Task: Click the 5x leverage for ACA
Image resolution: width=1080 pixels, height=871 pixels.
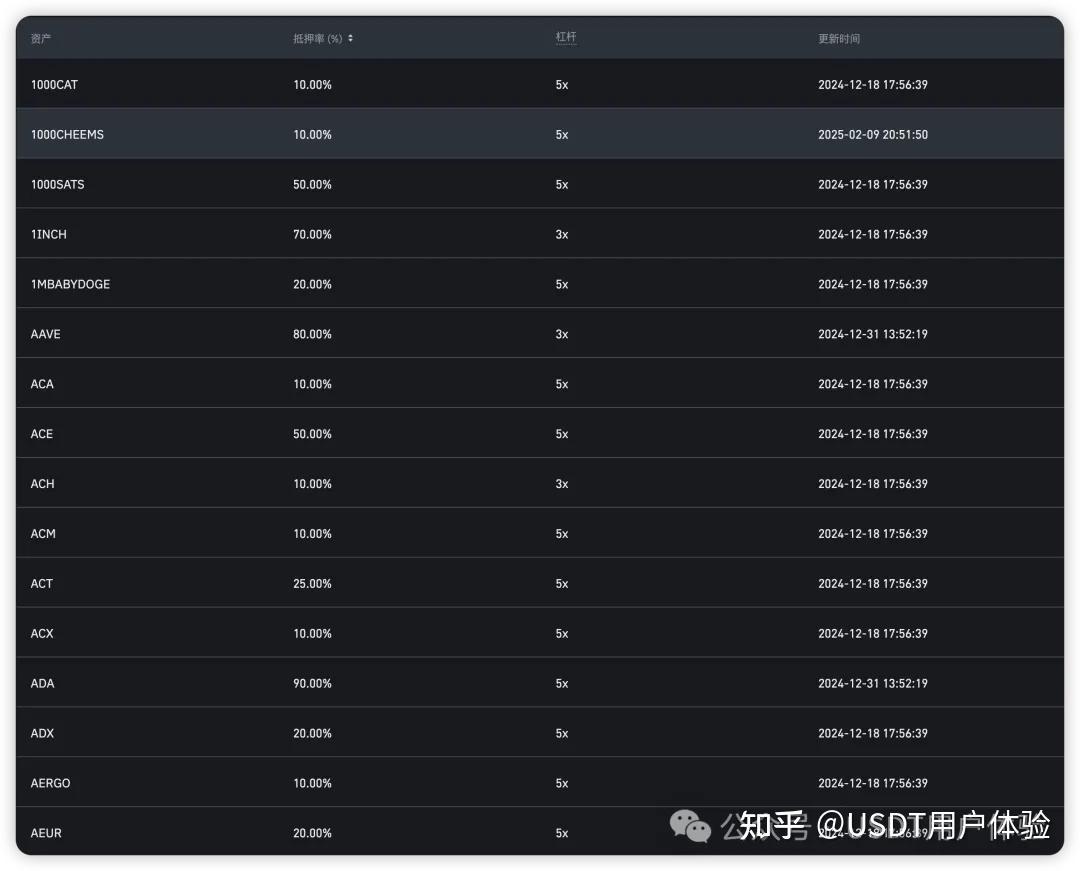Action: (562, 384)
